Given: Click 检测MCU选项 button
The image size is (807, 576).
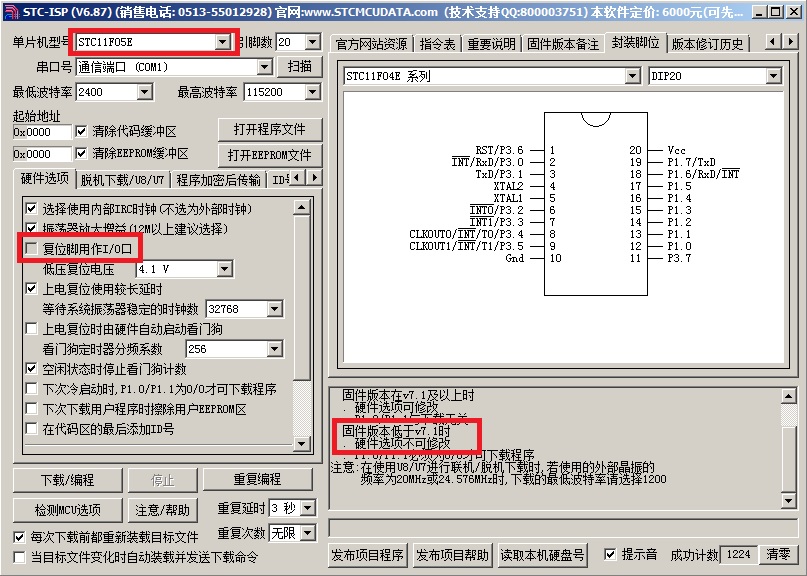Looking at the screenshot, I should (67, 510).
